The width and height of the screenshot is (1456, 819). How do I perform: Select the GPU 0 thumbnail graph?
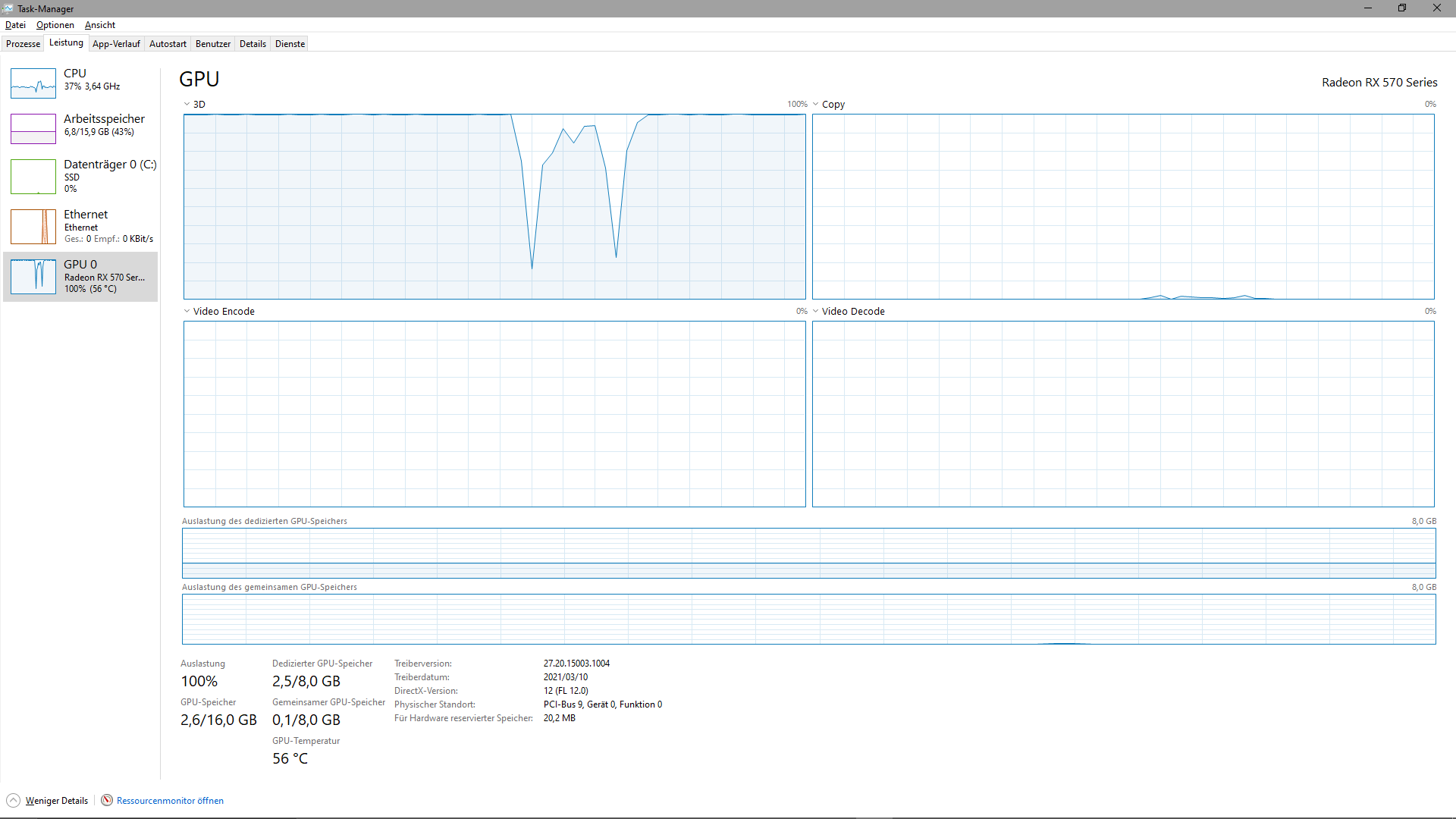(33, 277)
